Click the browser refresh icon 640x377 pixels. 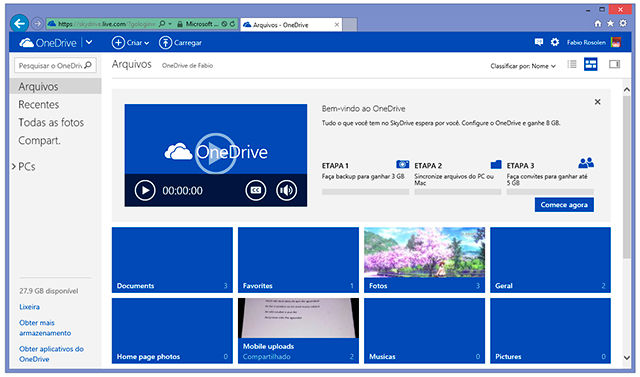pos(232,24)
